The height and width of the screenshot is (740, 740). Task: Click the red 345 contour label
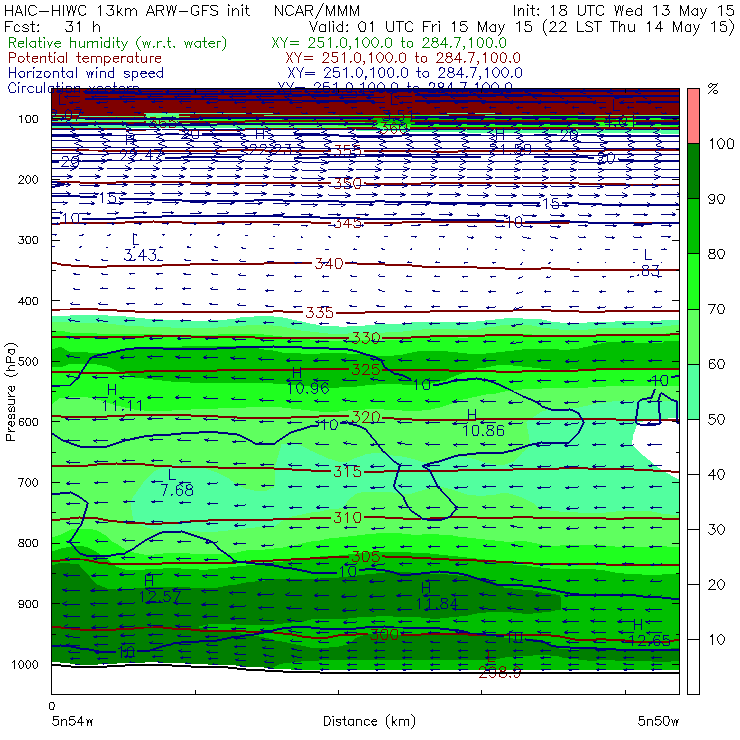(348, 222)
